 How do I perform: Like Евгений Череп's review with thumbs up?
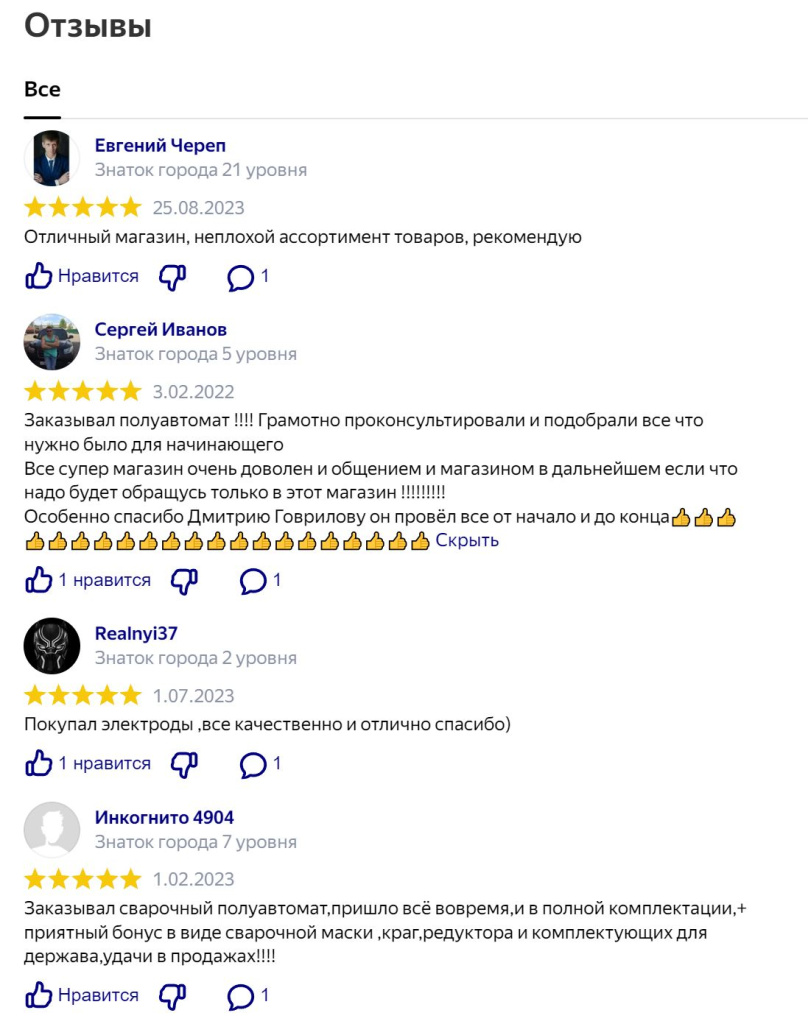[82, 277]
